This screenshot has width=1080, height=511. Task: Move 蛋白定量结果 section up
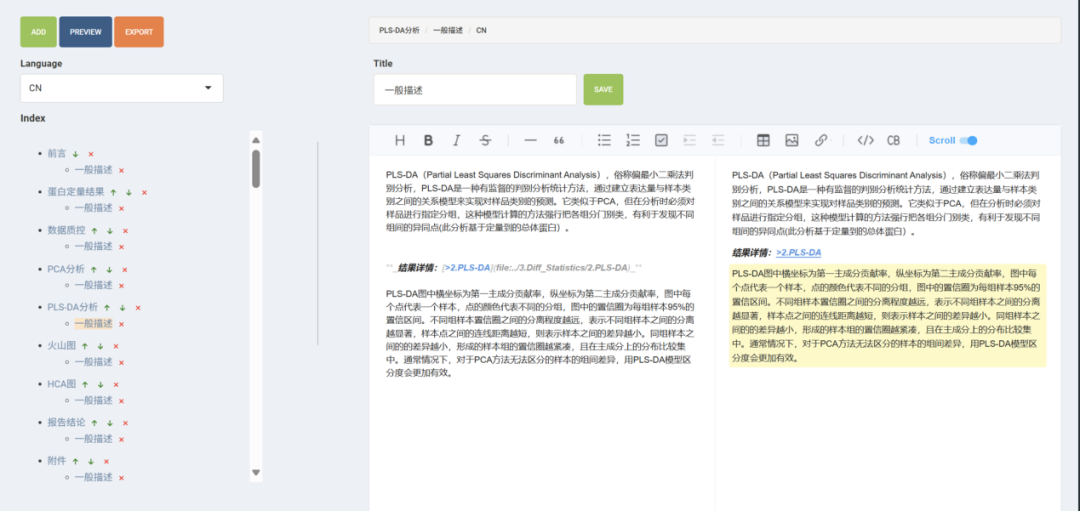pos(113,192)
